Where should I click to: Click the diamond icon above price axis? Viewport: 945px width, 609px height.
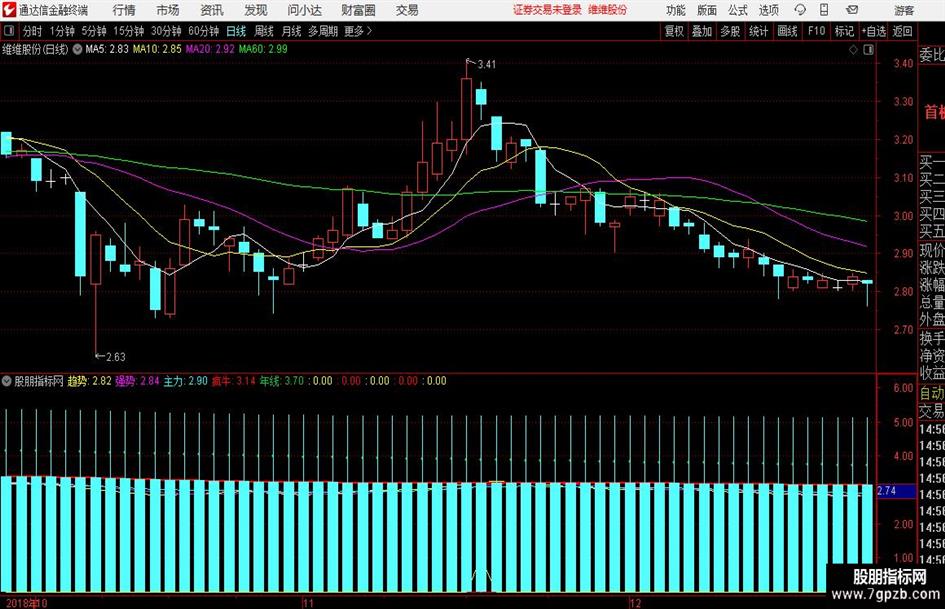pyautogui.click(x=853, y=50)
